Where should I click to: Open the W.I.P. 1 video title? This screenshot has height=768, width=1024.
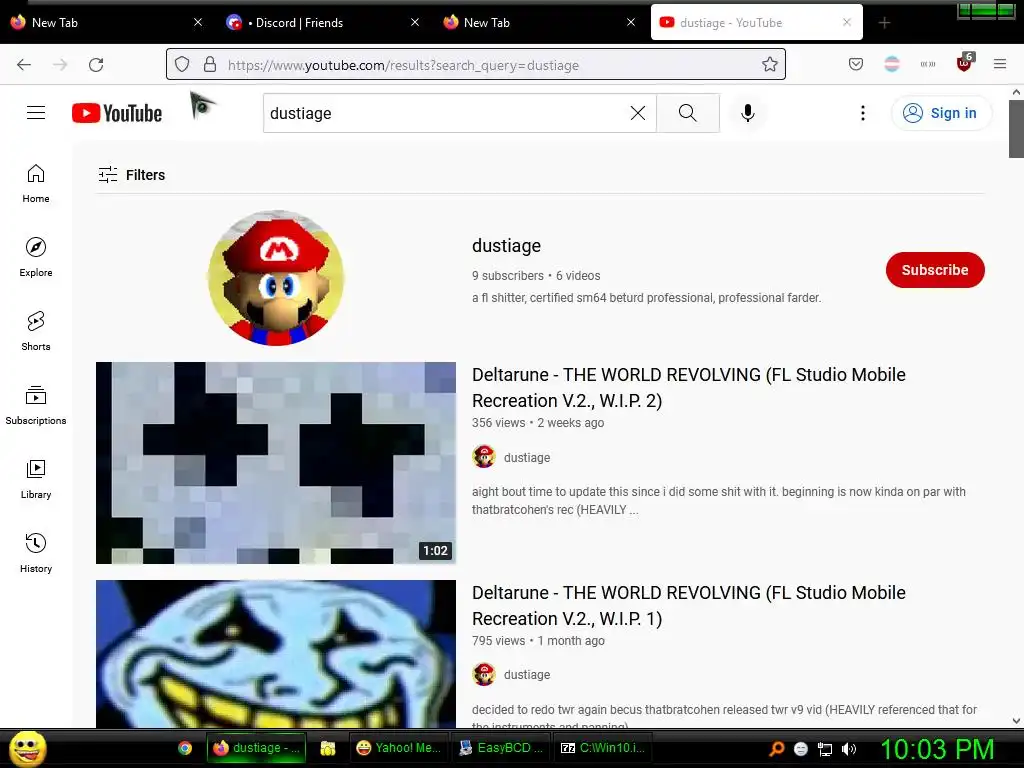(688, 605)
